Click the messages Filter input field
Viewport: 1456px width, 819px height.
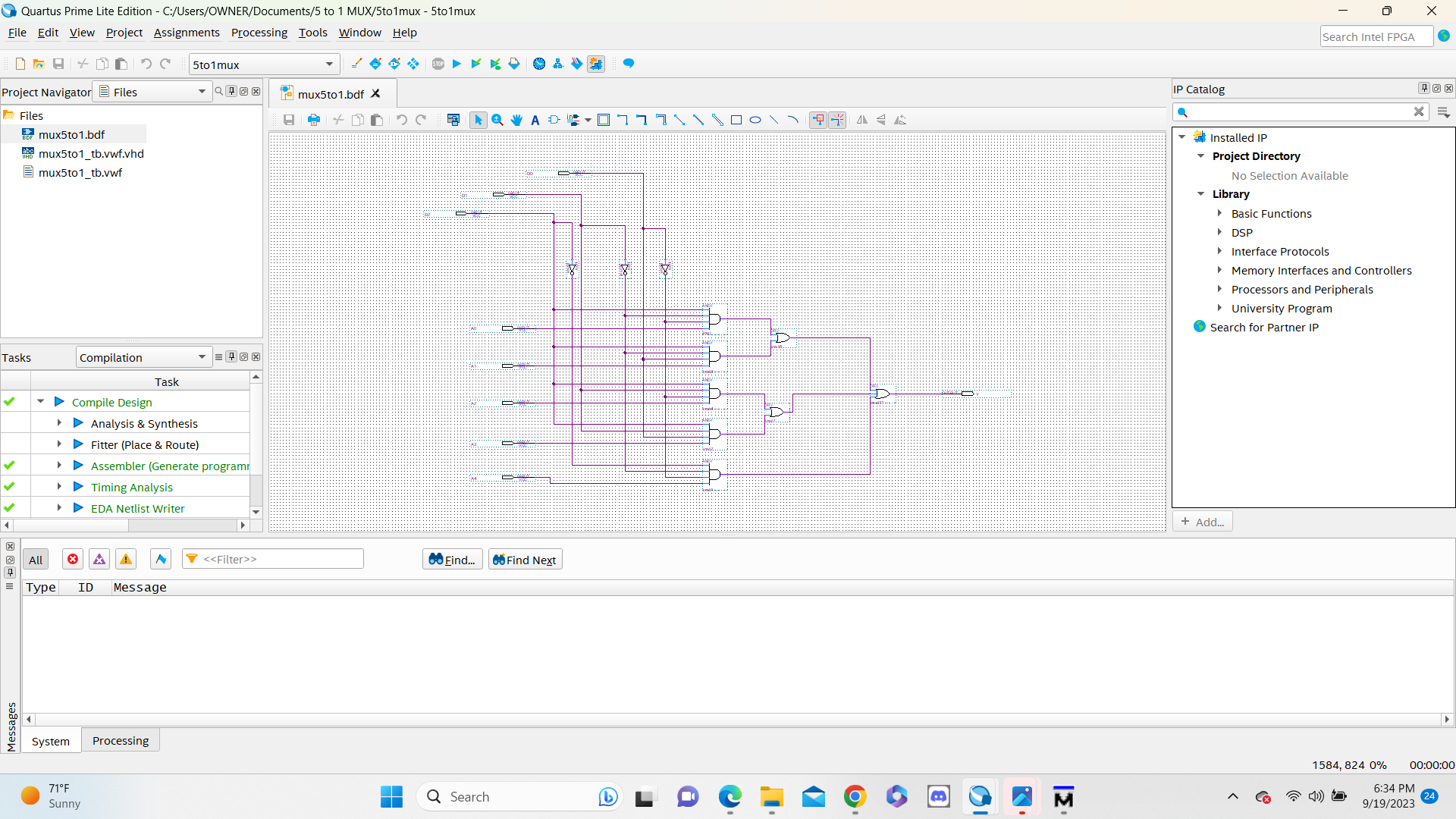point(281,559)
